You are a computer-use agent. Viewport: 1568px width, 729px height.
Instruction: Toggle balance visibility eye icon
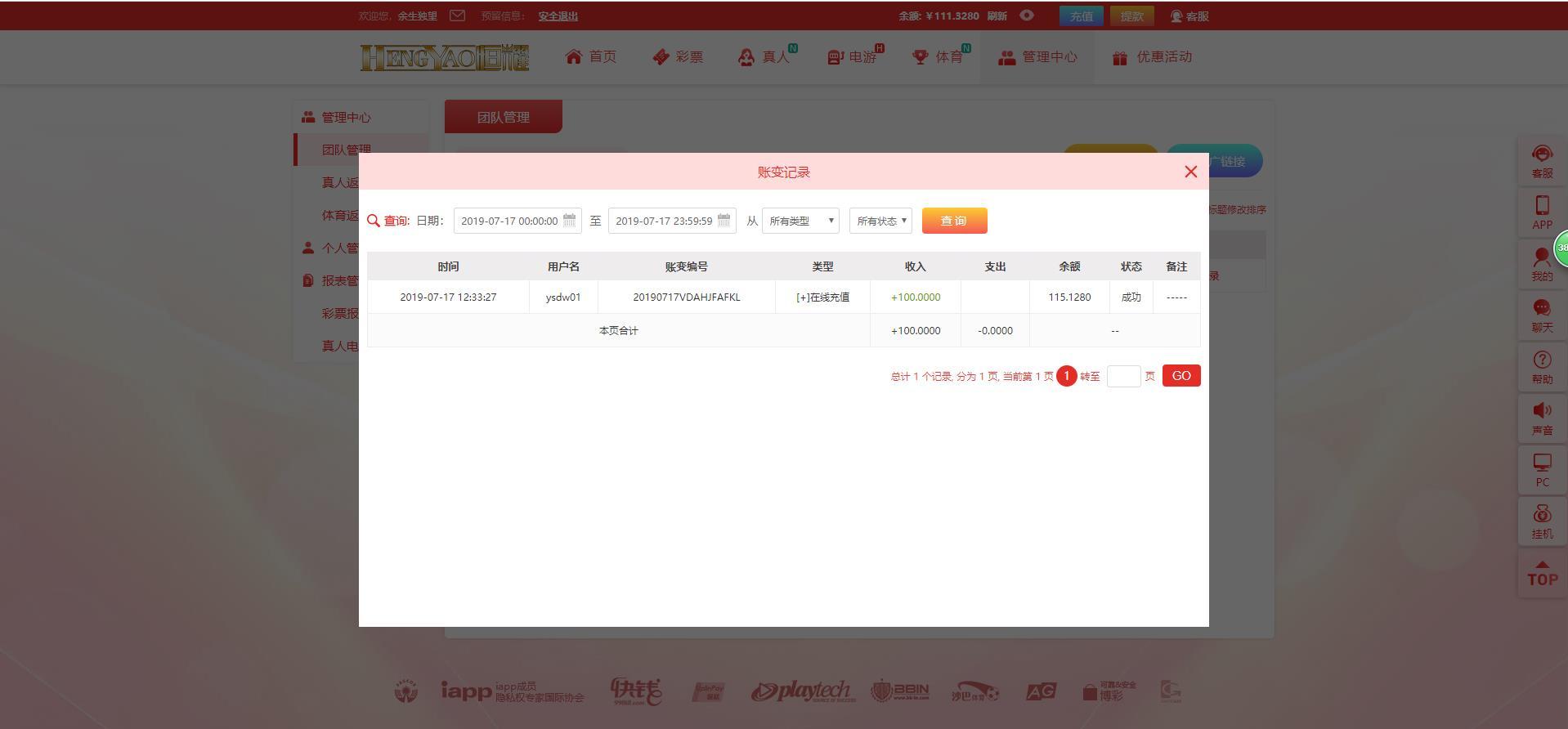tap(1027, 16)
